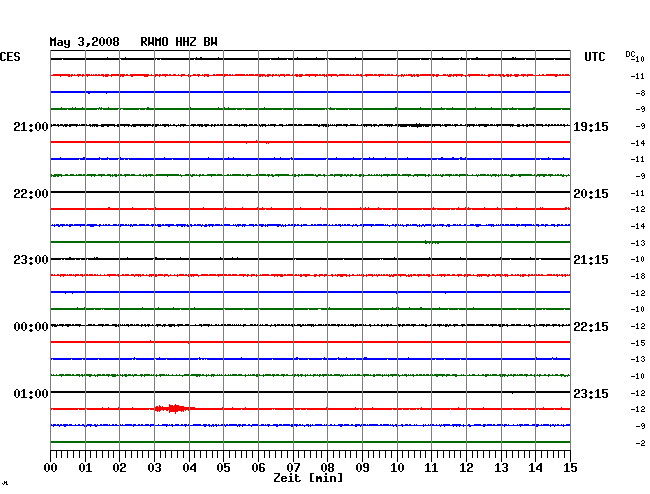Click the 20:15 UTC time label
This screenshot has height=494, width=650.
click(x=591, y=194)
